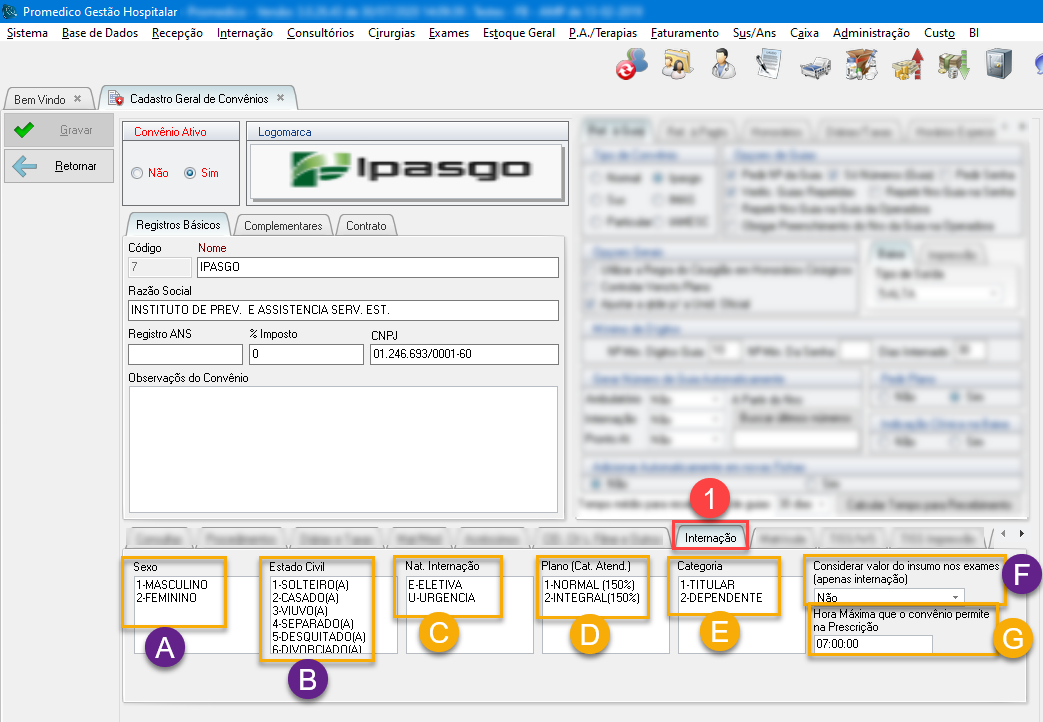Viewport: 1043px width, 722px height.
Task: Open the document with pen icon
Action: (768, 65)
